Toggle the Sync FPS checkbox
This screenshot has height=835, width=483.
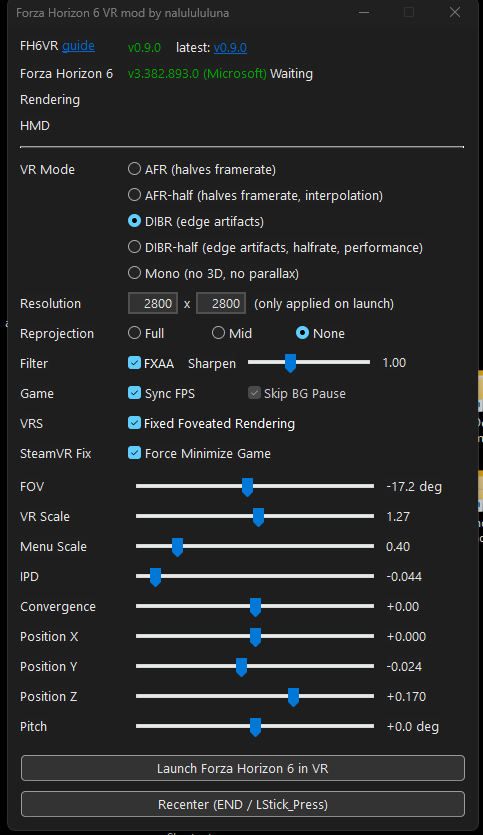click(x=134, y=393)
